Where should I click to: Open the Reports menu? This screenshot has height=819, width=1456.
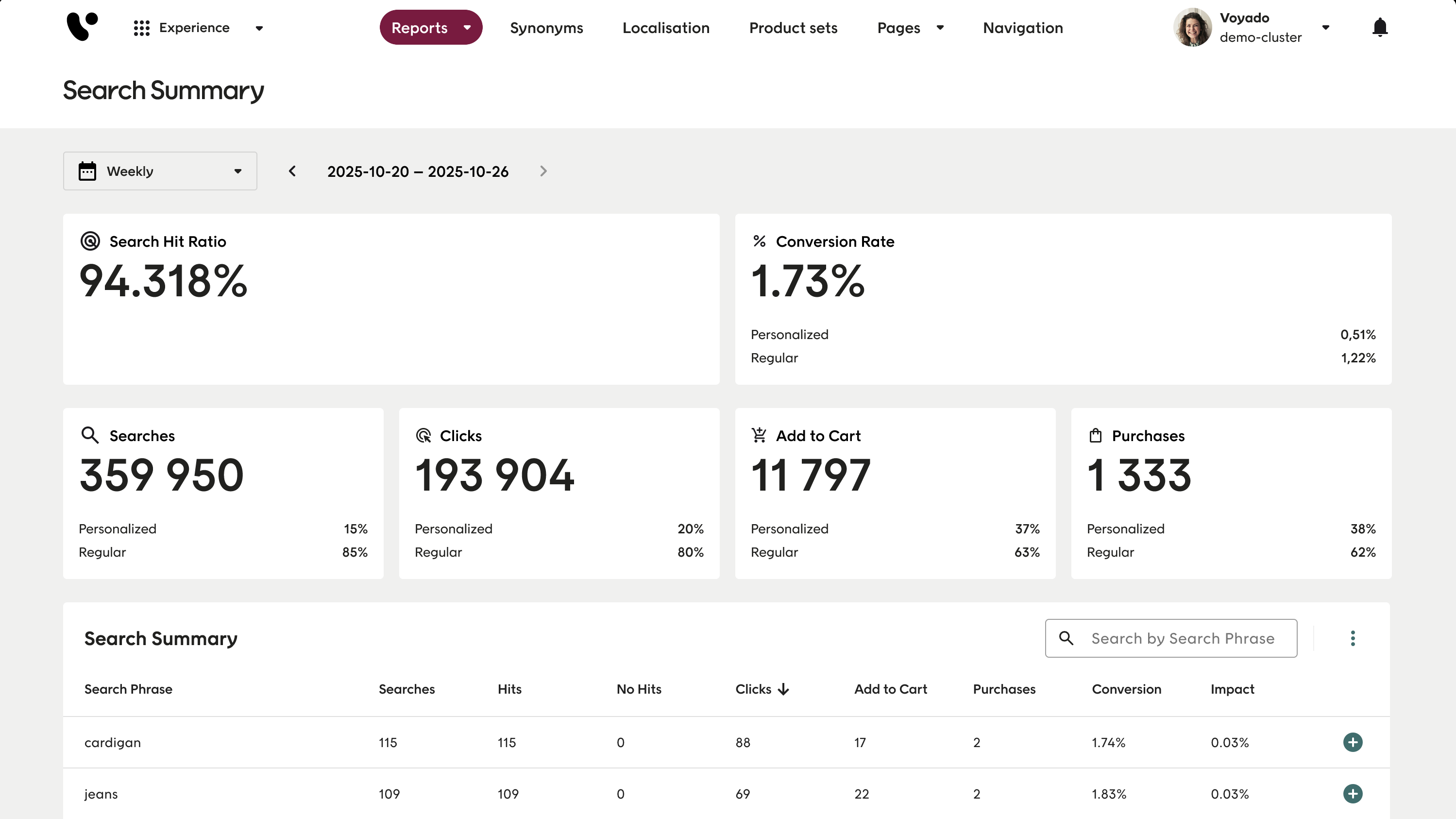pos(431,28)
